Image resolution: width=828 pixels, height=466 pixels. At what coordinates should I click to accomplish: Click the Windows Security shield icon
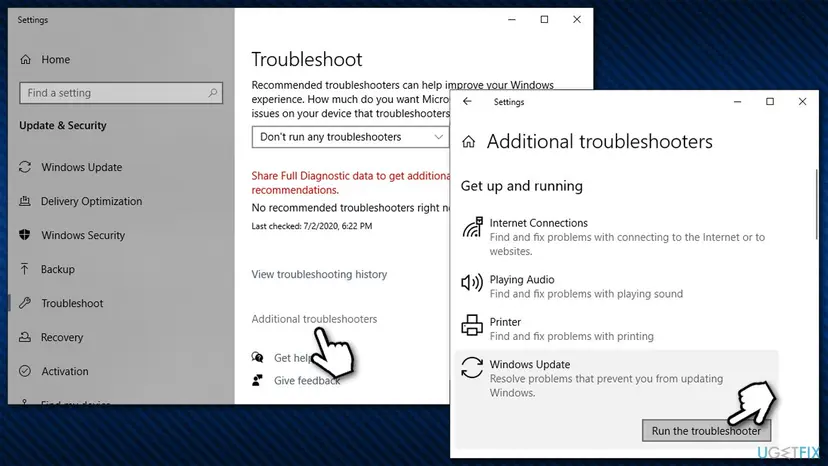click(x=25, y=235)
